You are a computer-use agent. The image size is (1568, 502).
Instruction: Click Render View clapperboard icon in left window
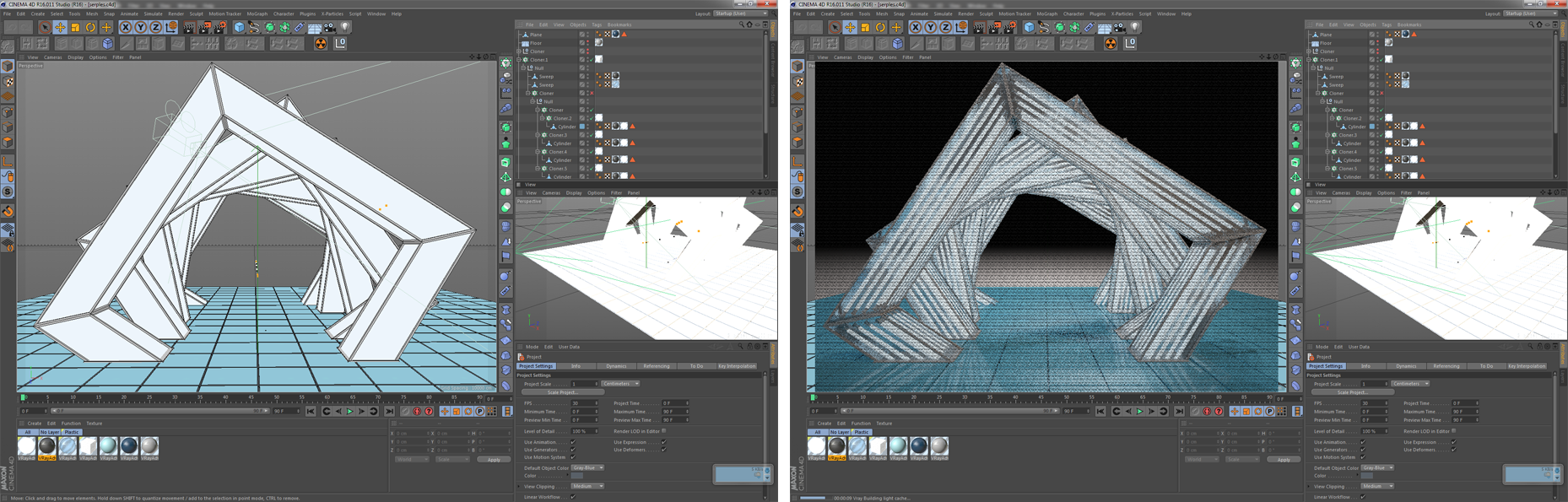click(190, 27)
